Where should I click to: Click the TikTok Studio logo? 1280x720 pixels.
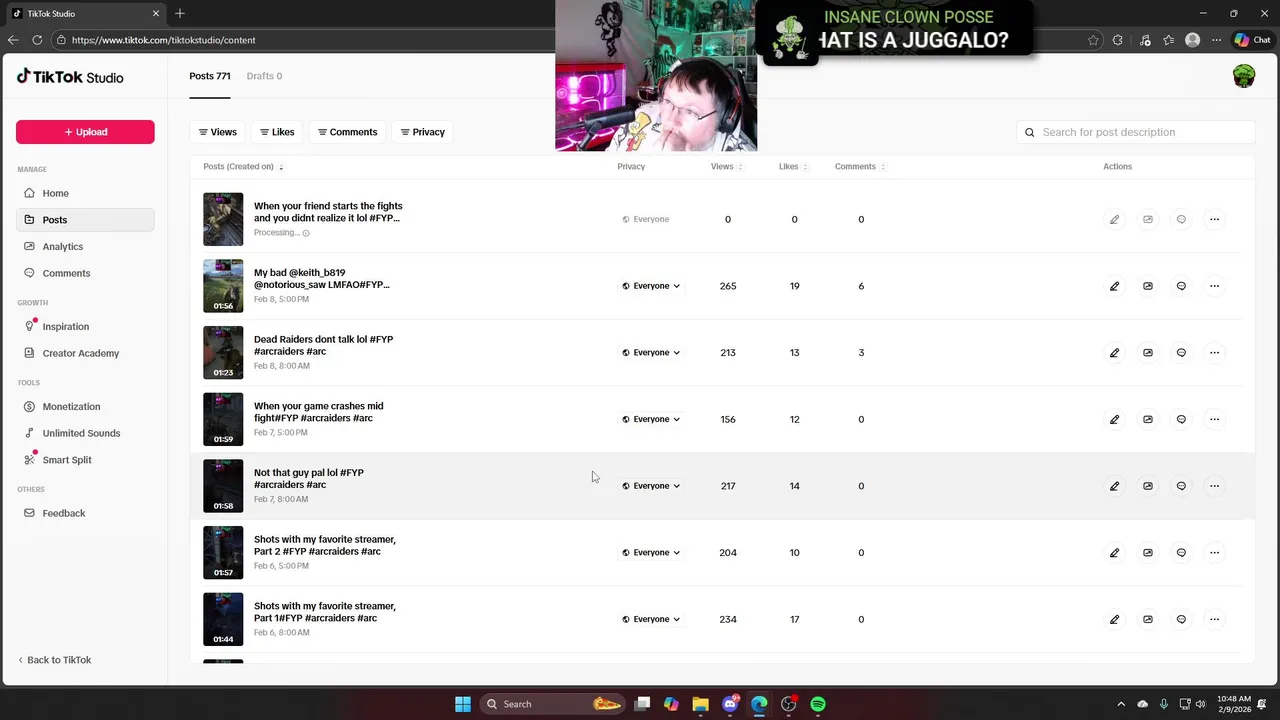(x=70, y=77)
